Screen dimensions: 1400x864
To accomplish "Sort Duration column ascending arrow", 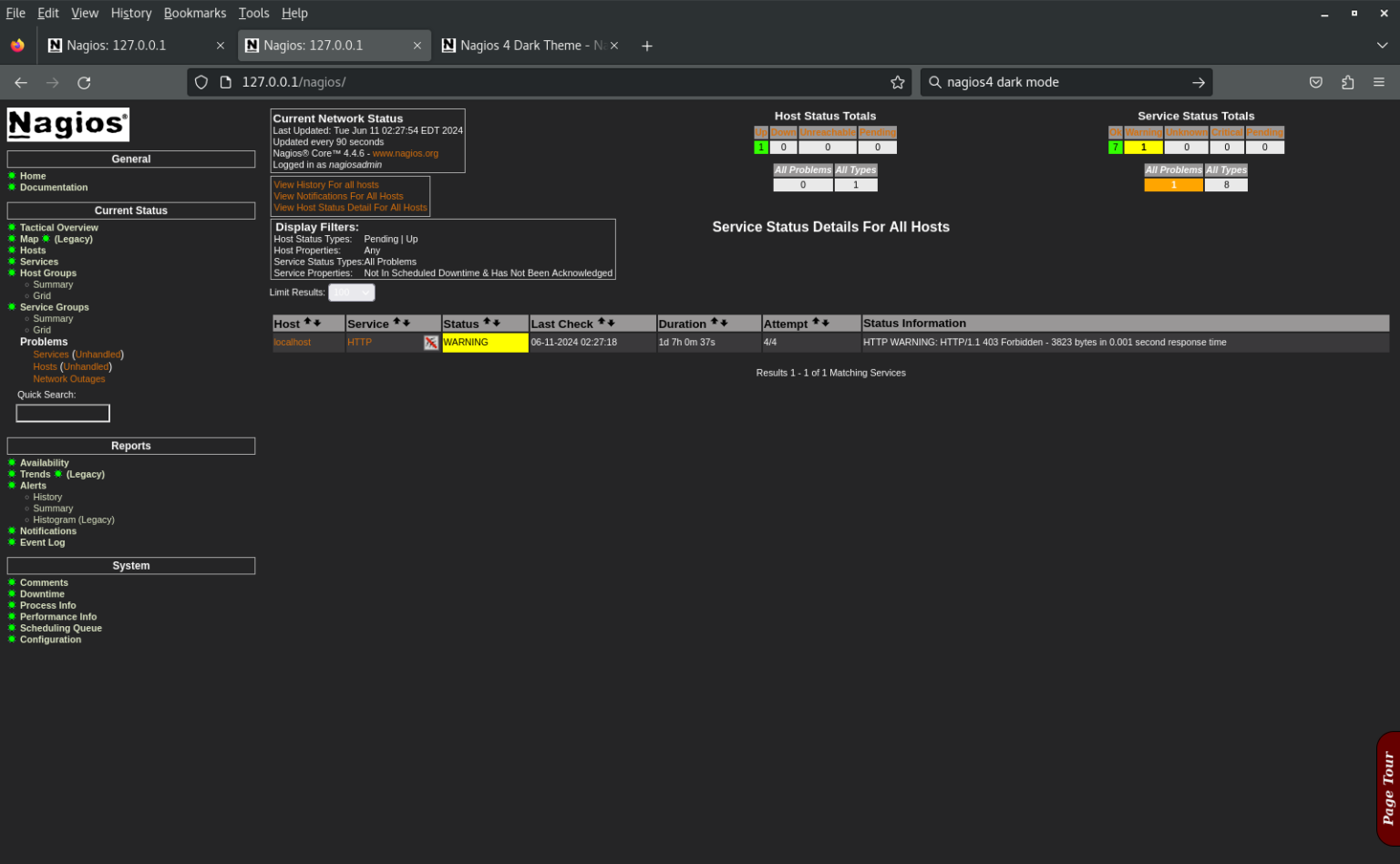I will click(x=715, y=323).
